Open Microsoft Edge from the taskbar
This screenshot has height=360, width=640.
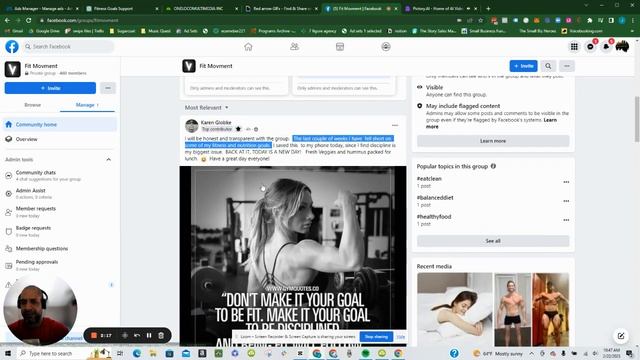[x=137, y=353]
